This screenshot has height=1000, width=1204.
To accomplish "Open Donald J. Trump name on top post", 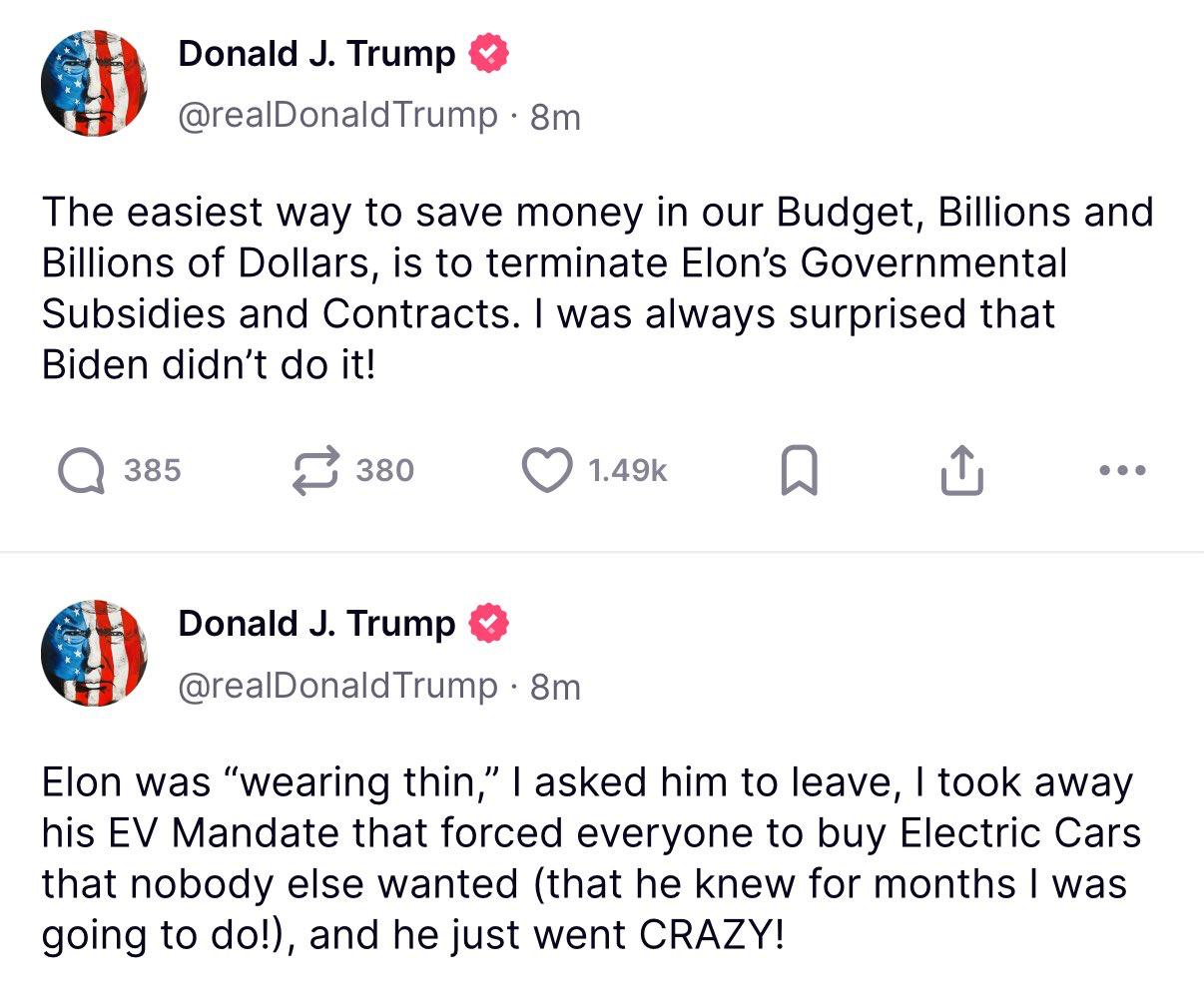I will click(x=316, y=54).
